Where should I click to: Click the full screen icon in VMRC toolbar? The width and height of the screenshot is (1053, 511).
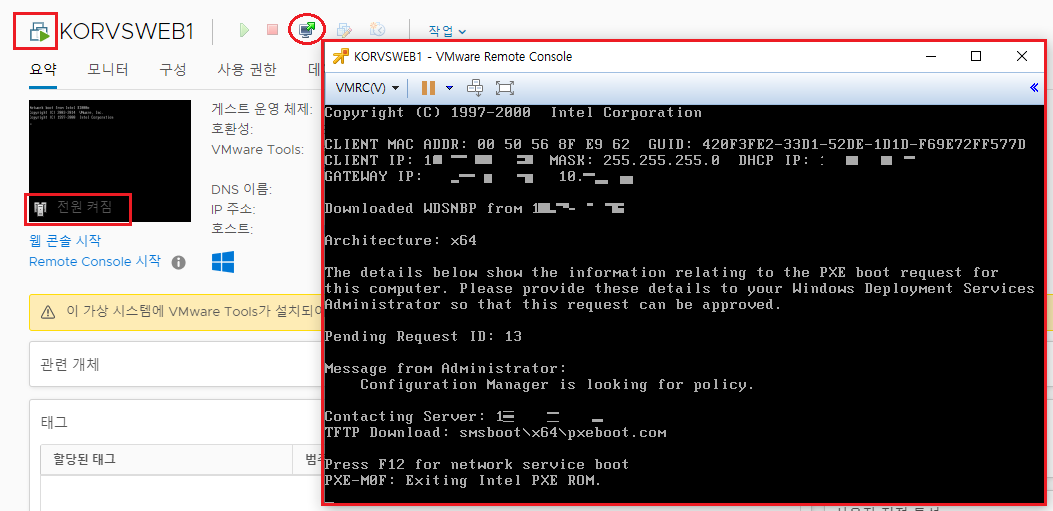(x=504, y=88)
